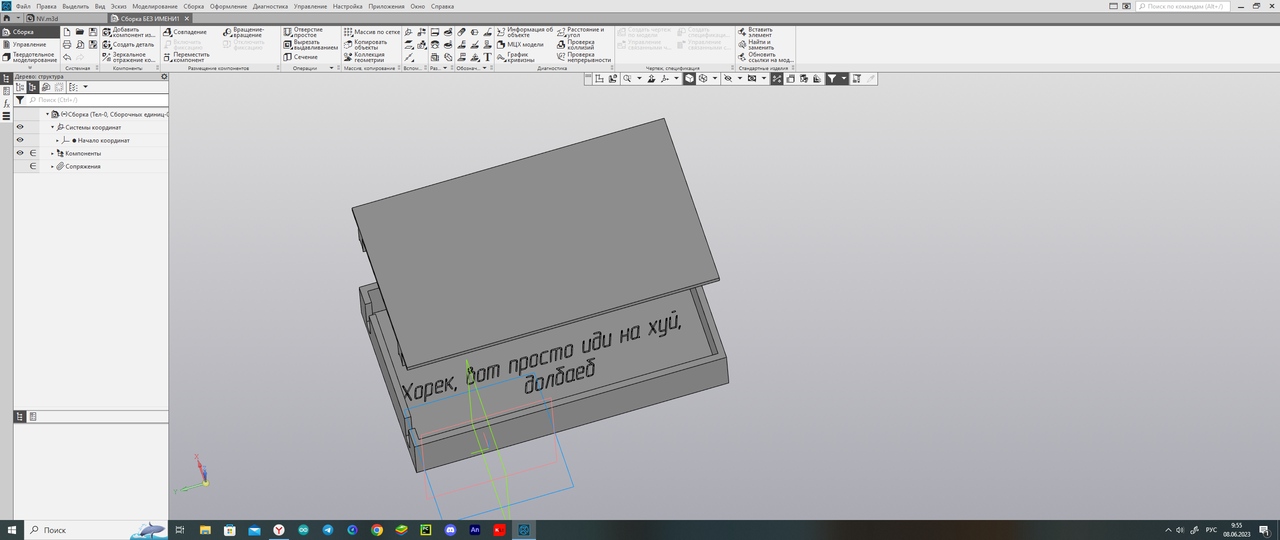
Task: Toggle visibility eye of Начало координат
Action: 20,140
